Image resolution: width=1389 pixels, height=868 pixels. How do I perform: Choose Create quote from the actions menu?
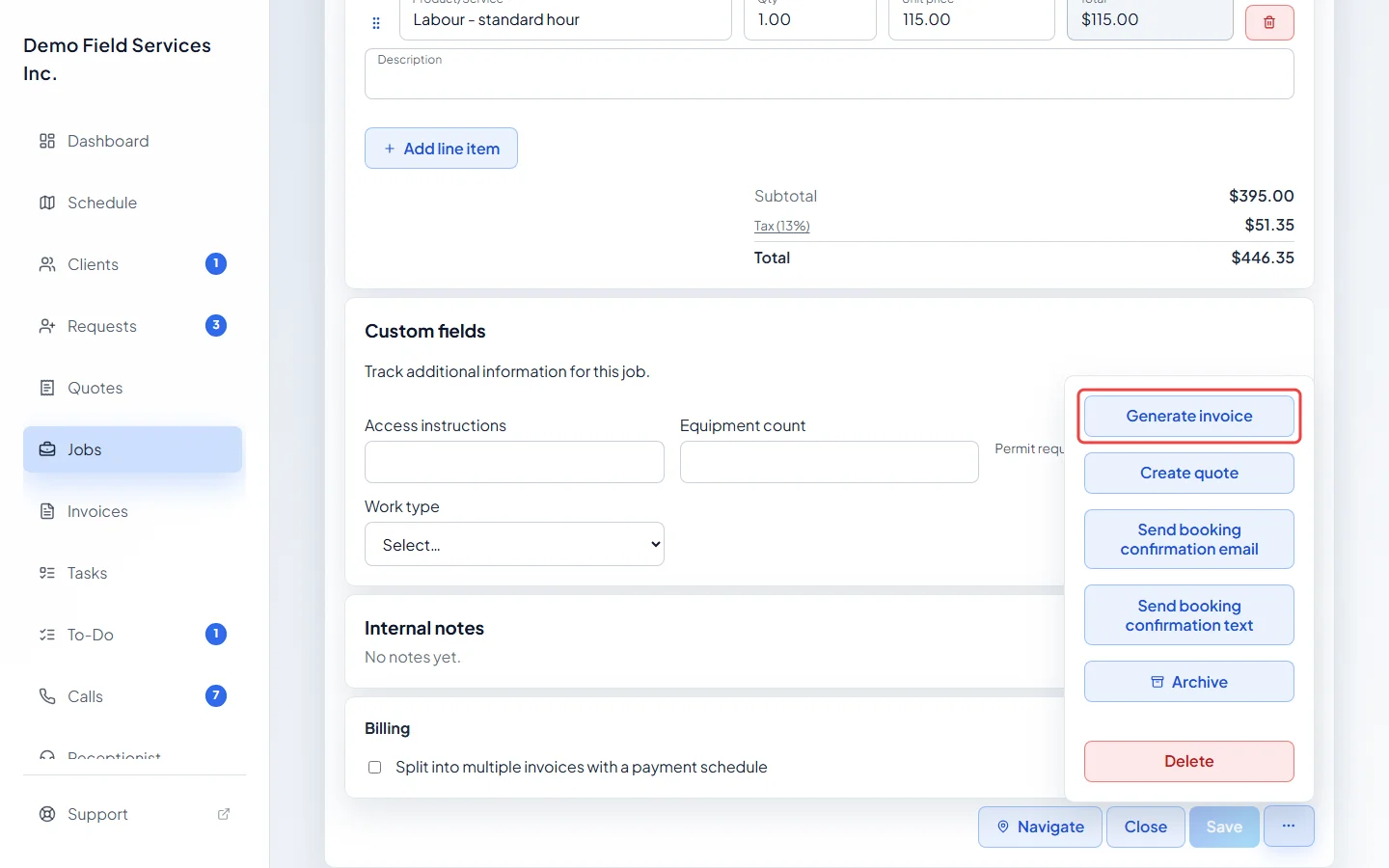1189,474
